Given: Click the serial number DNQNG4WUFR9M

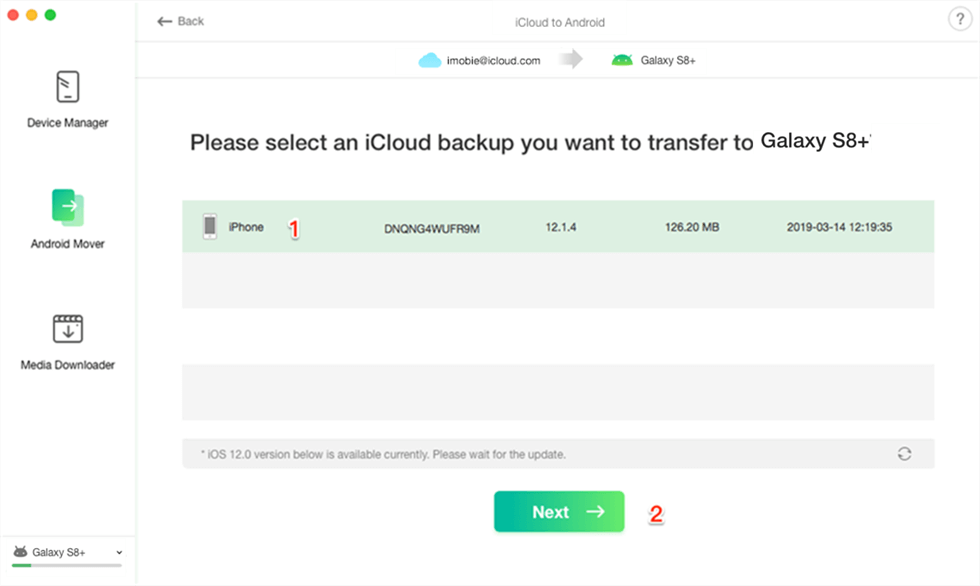Looking at the screenshot, I should click(432, 228).
